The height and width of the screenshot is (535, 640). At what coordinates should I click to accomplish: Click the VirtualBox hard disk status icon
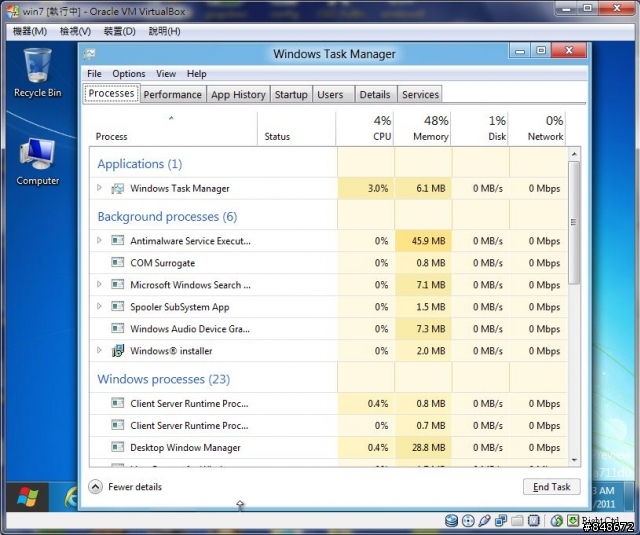coord(451,520)
